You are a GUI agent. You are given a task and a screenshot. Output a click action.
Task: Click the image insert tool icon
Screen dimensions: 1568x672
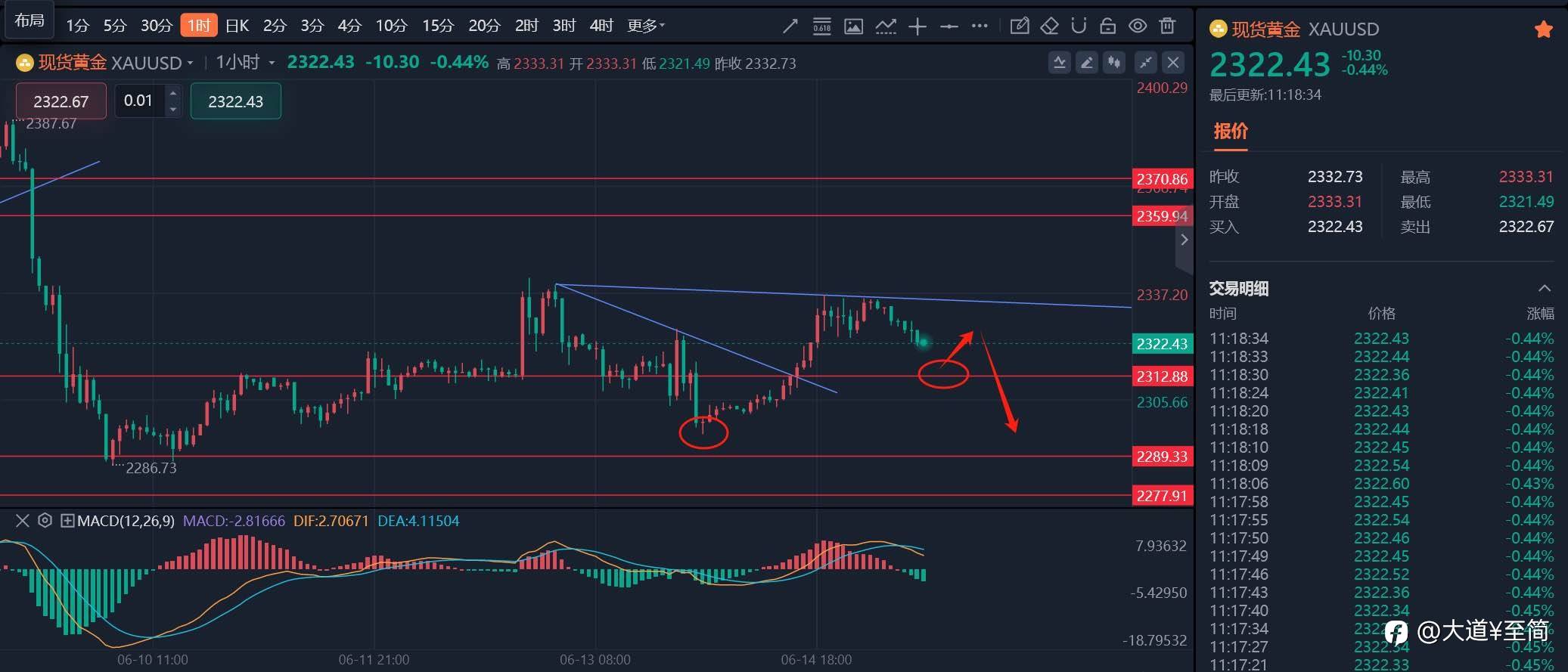853,26
